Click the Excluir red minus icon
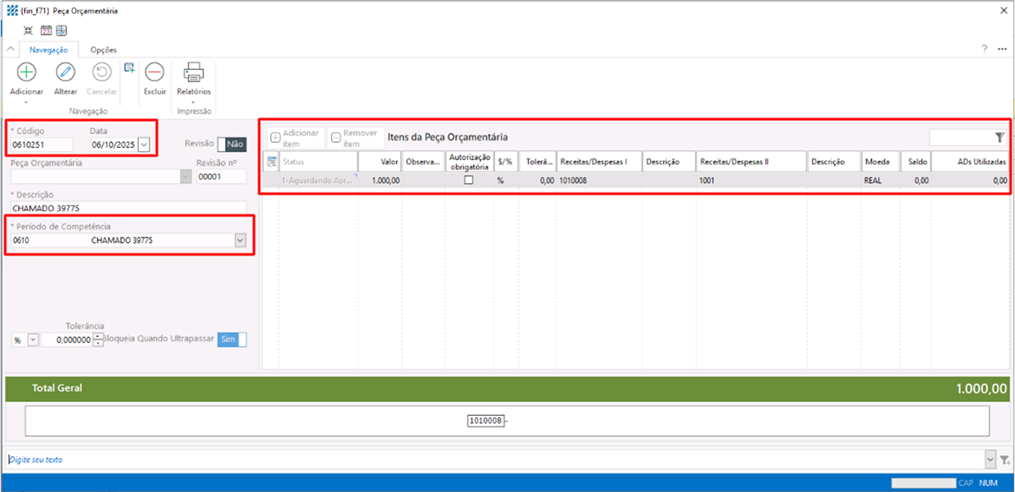This screenshot has width=1015, height=492. tap(154, 72)
